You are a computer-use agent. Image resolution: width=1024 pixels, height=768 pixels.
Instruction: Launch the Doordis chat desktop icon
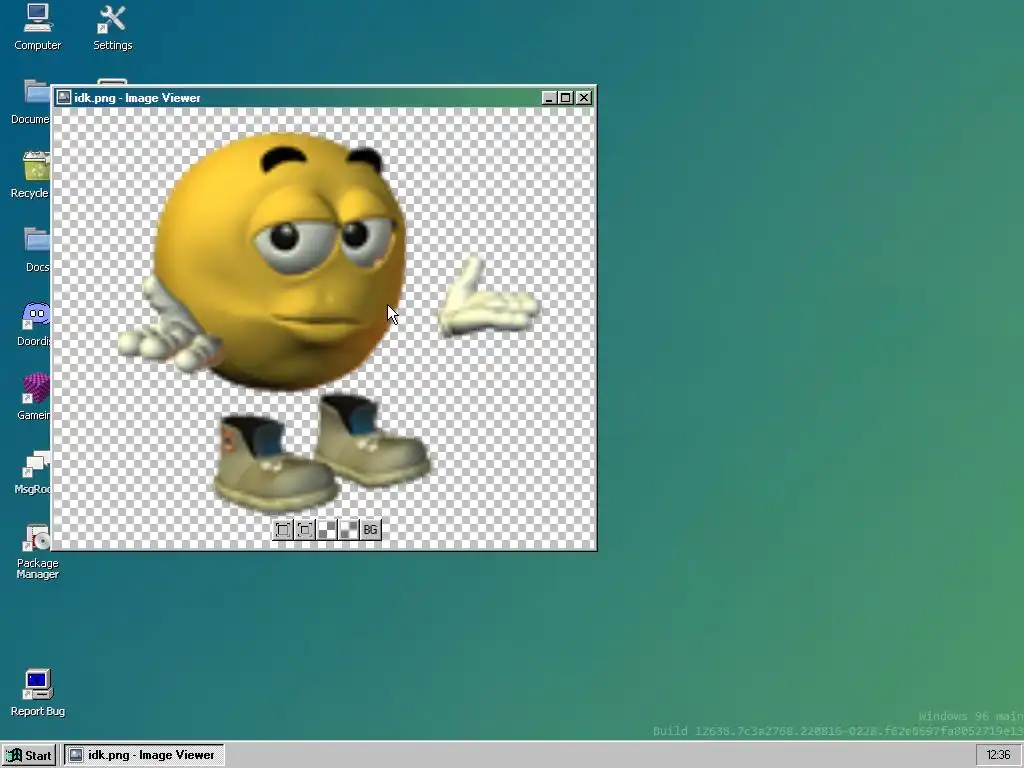click(34, 324)
